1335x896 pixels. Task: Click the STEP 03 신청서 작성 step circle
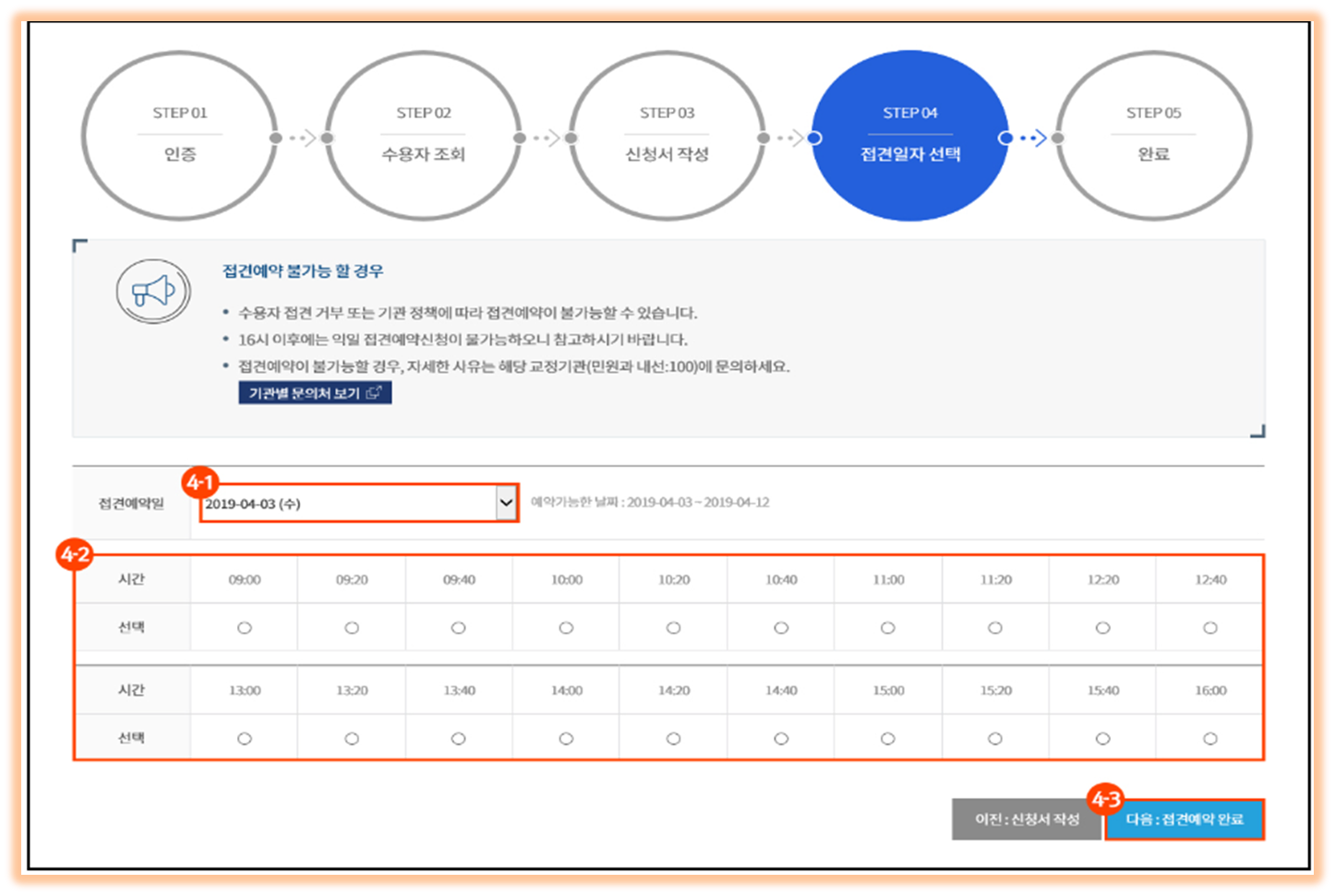tap(667, 135)
